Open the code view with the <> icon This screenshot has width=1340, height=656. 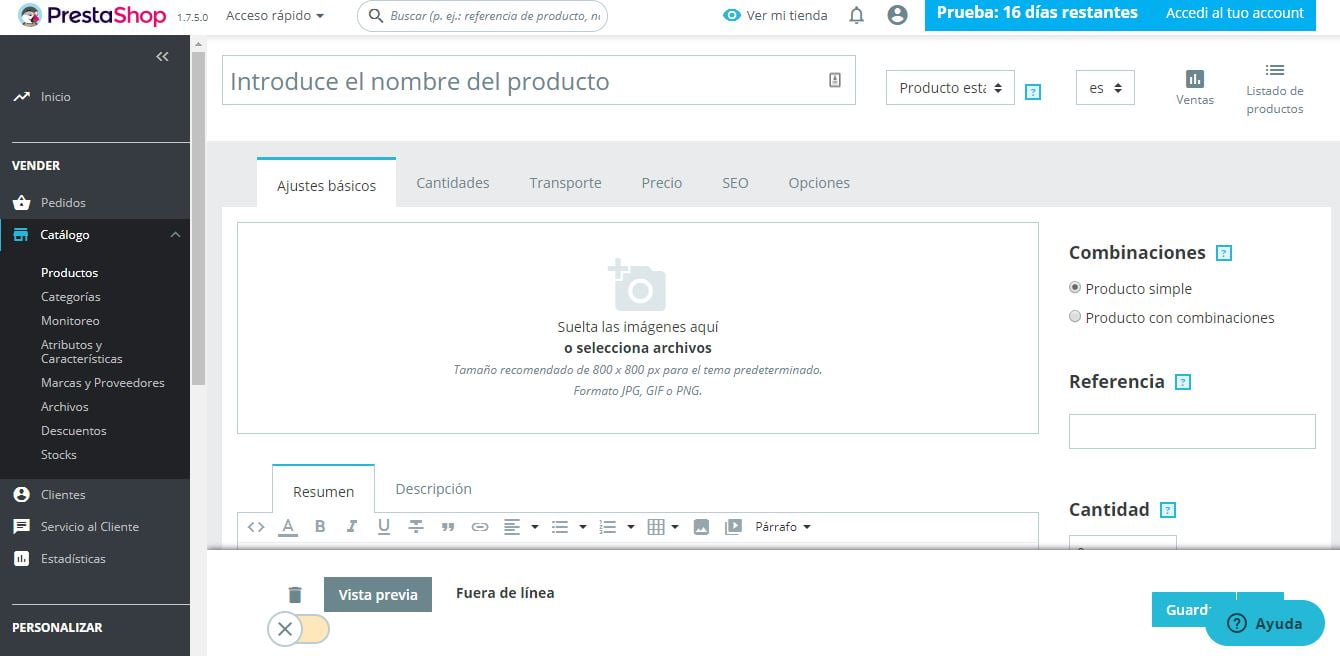tap(256, 526)
